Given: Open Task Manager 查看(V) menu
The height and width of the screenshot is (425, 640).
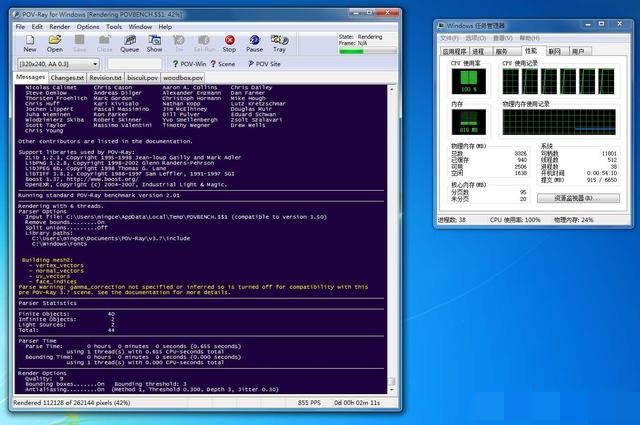Looking at the screenshot, I should click(x=503, y=38).
